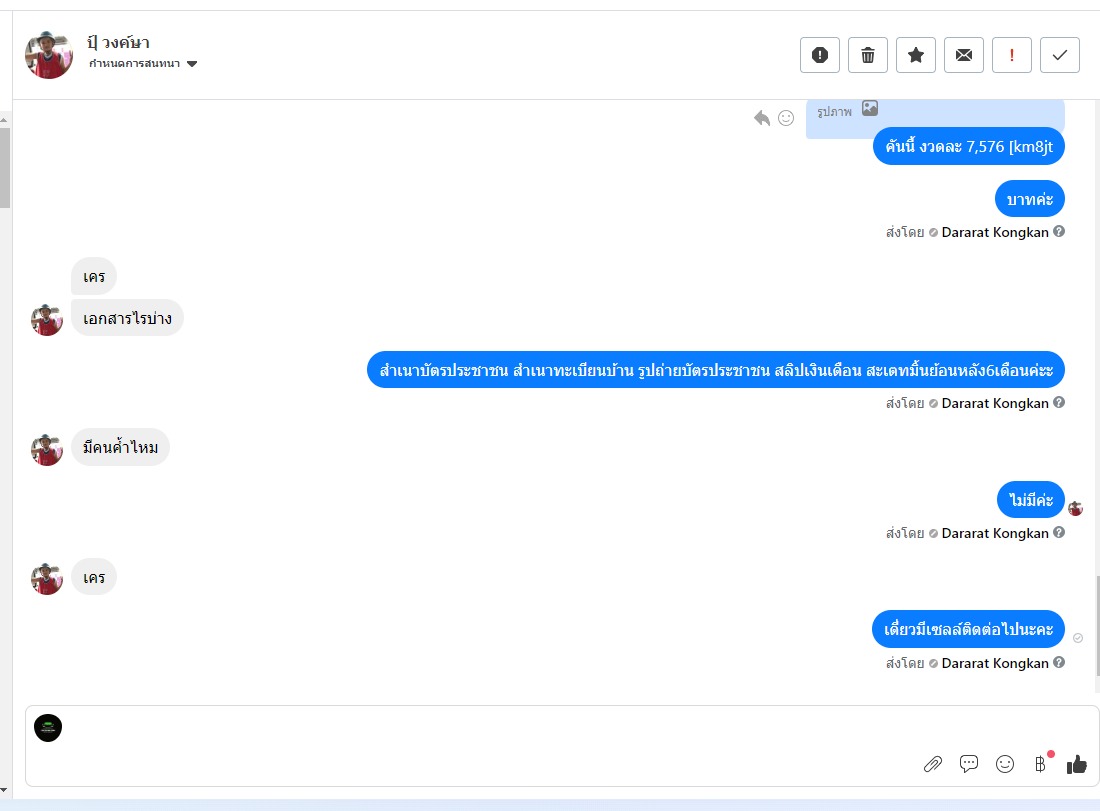1100x811 pixels.
Task: Send a thumbs-up like
Action: (1077, 764)
